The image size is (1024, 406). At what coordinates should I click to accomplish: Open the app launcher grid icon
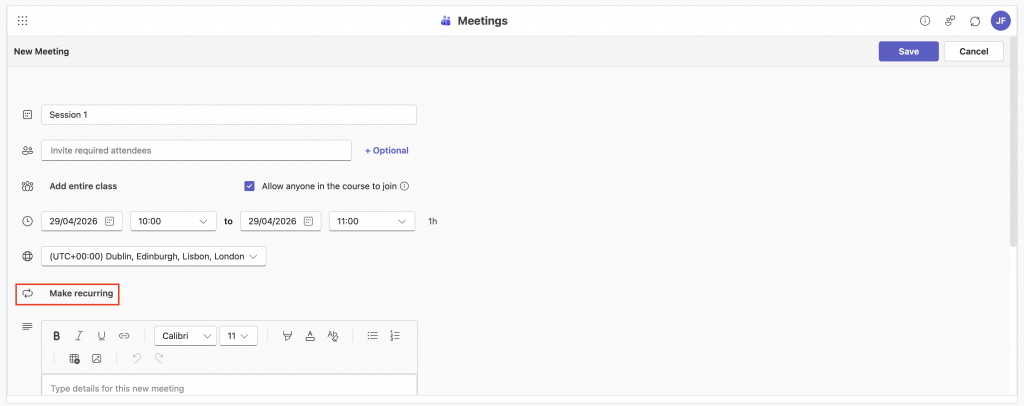click(23, 21)
